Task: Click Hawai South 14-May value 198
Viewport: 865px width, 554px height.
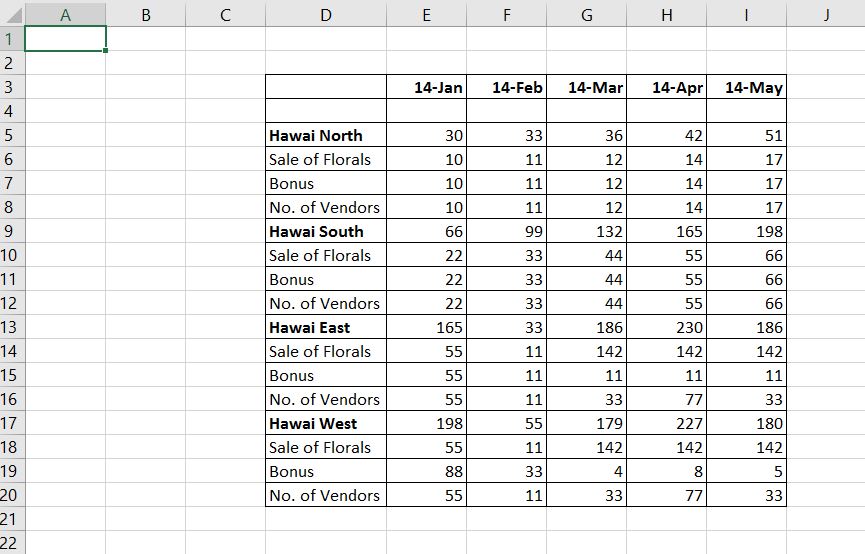Action: point(746,231)
